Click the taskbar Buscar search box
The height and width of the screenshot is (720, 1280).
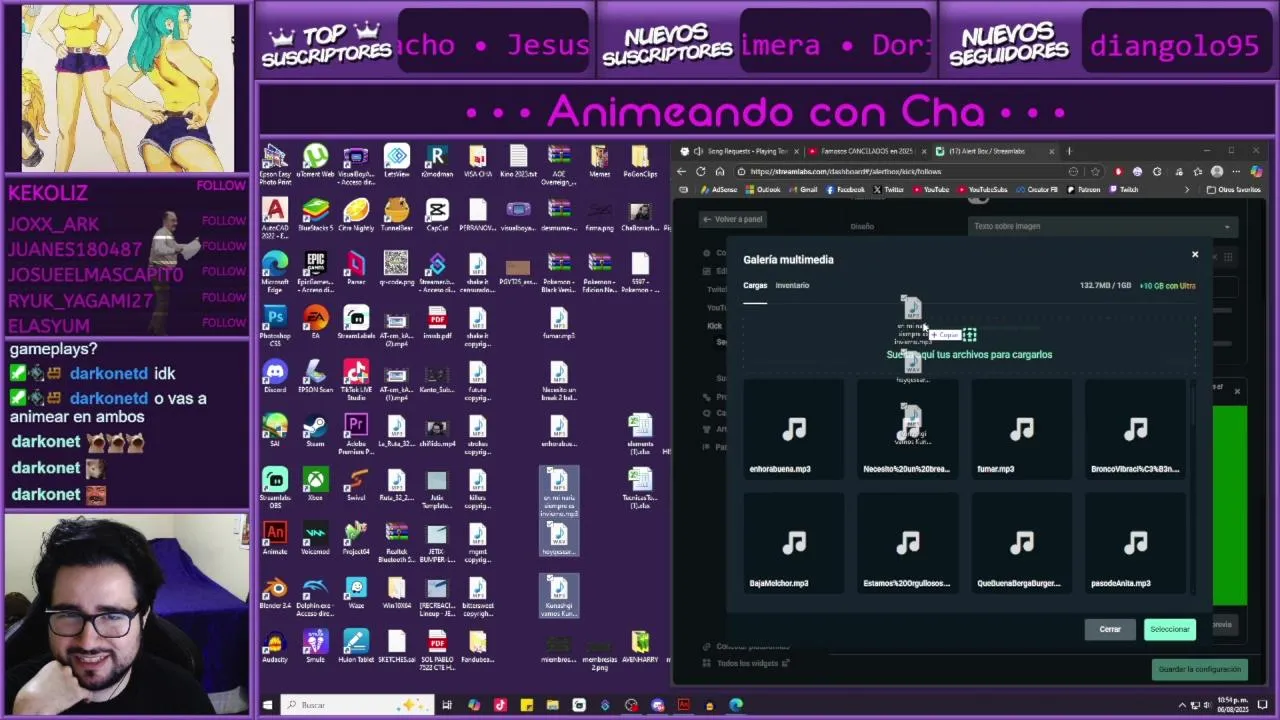[358, 705]
